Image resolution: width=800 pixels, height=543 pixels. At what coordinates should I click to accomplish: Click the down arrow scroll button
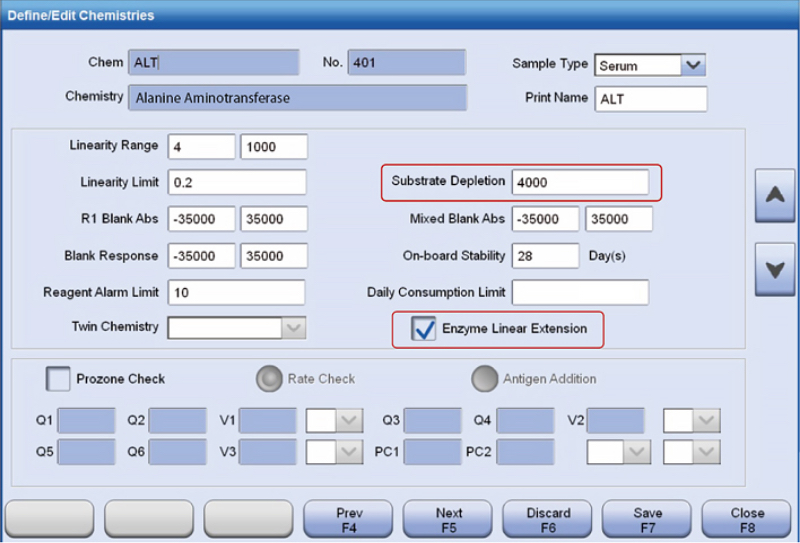pyautogui.click(x=773, y=269)
